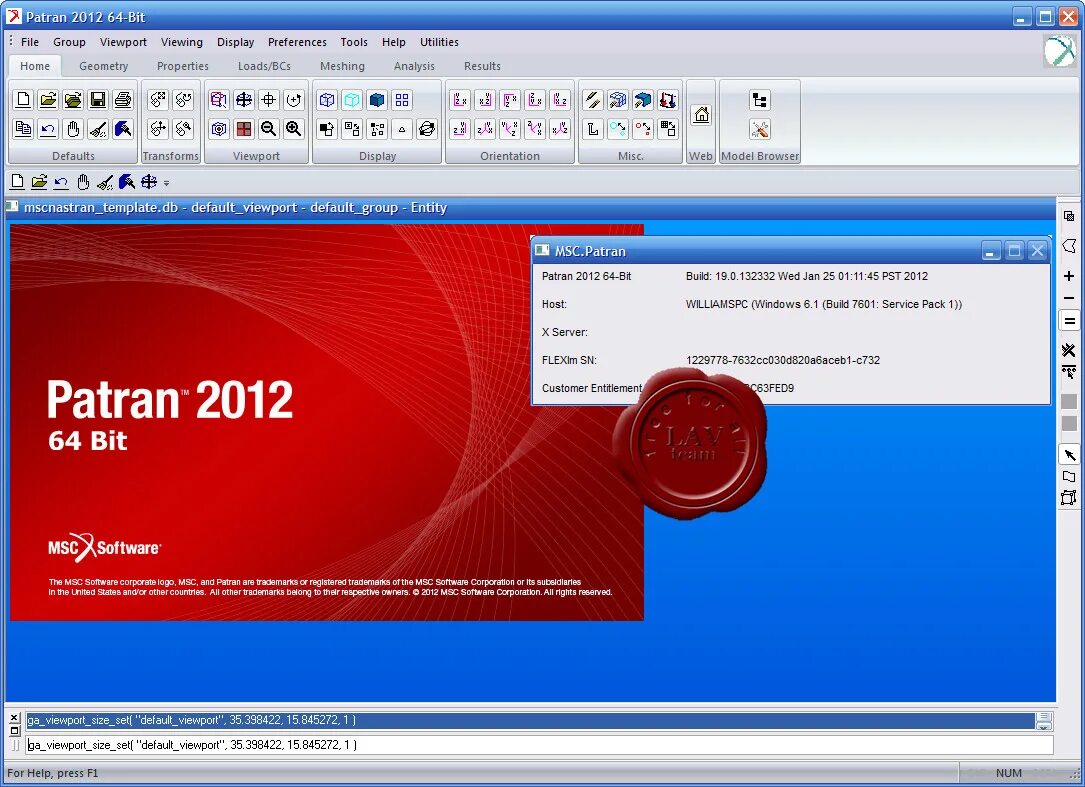Open the Model Browser tree icon

[x=759, y=100]
